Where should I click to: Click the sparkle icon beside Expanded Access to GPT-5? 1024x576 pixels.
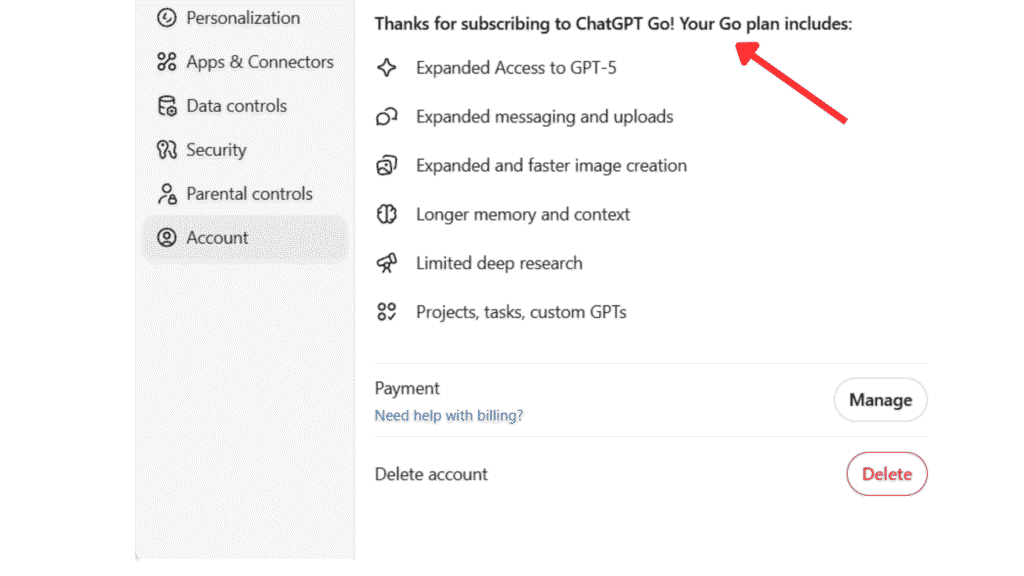[x=387, y=67]
